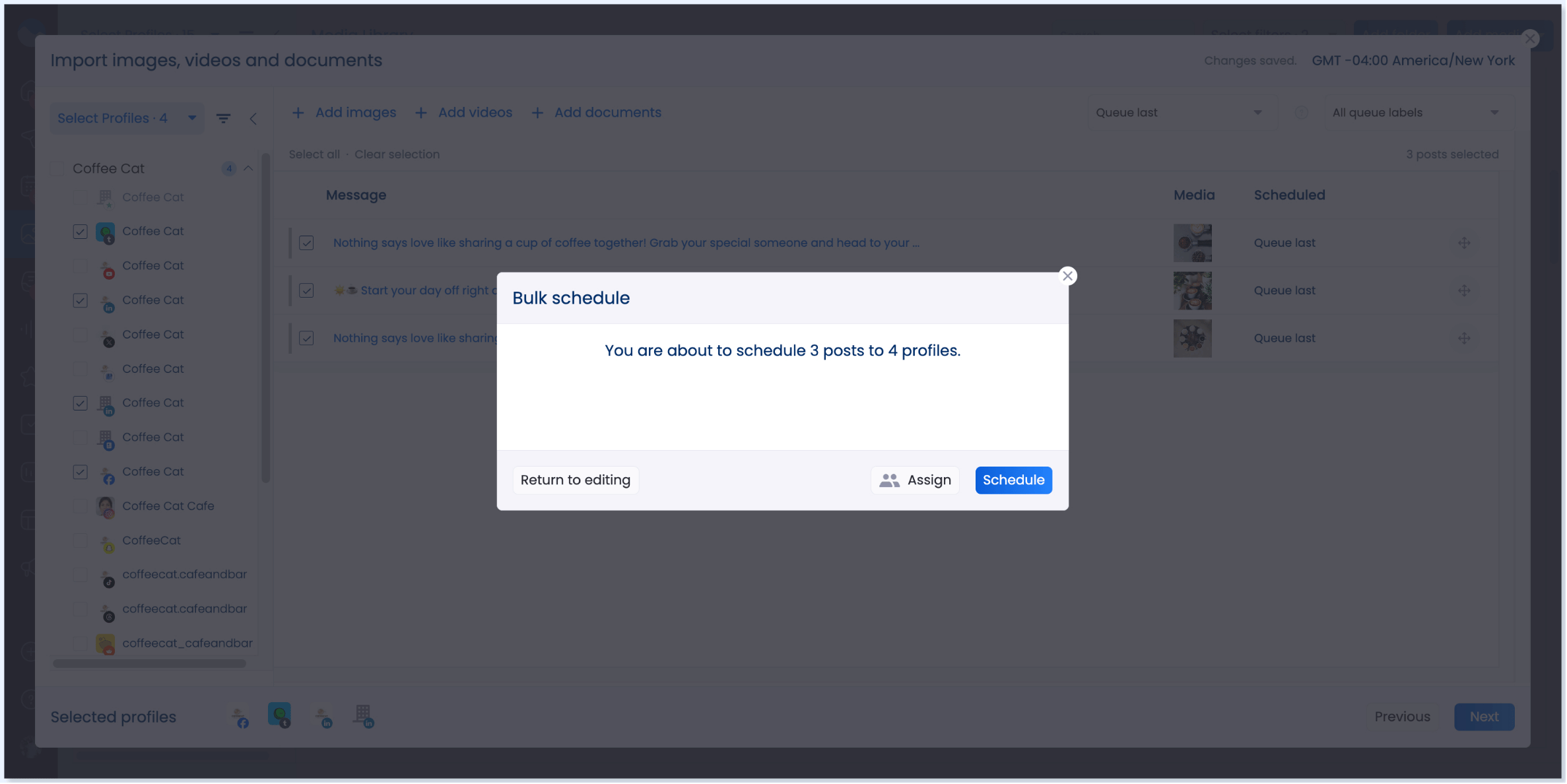This screenshot has height=784, width=1567.
Task: Click the Facebook profile icon under Selected profiles
Action: tap(241, 716)
